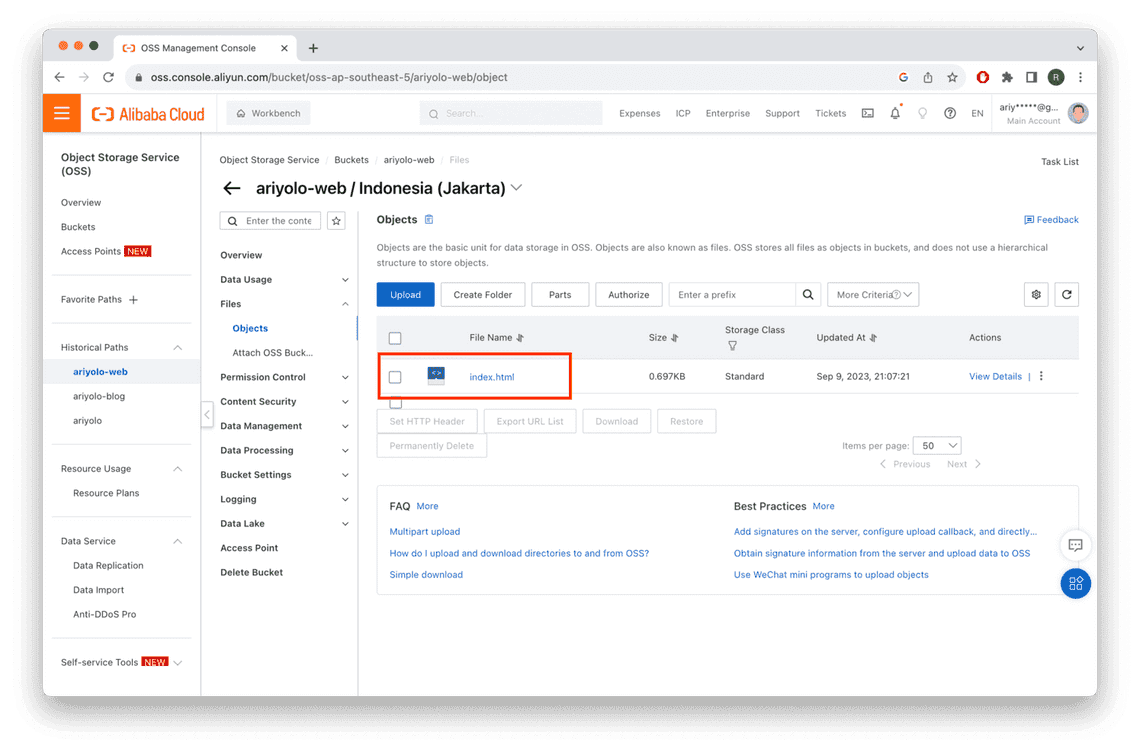Open Cloud Shell terminal icon
Screen dimensions: 1140x753
click(867, 114)
